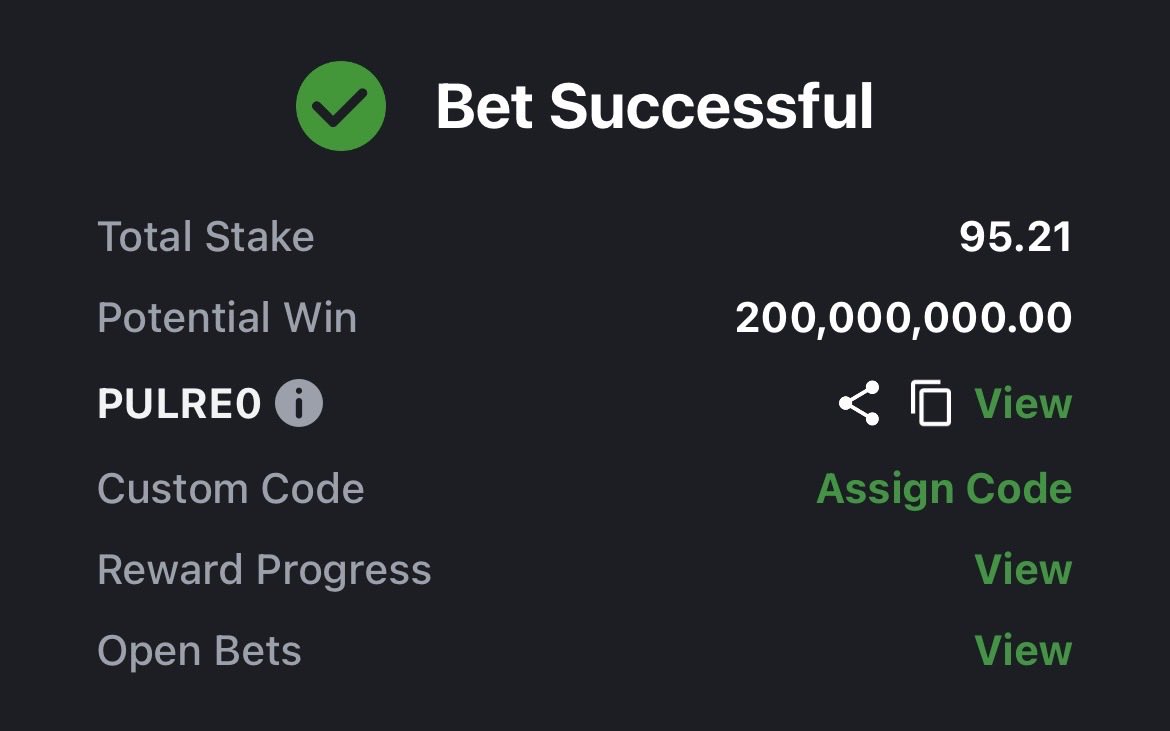Open View beside Open Bets
Viewport: 1170px width, 731px height.
(1023, 651)
